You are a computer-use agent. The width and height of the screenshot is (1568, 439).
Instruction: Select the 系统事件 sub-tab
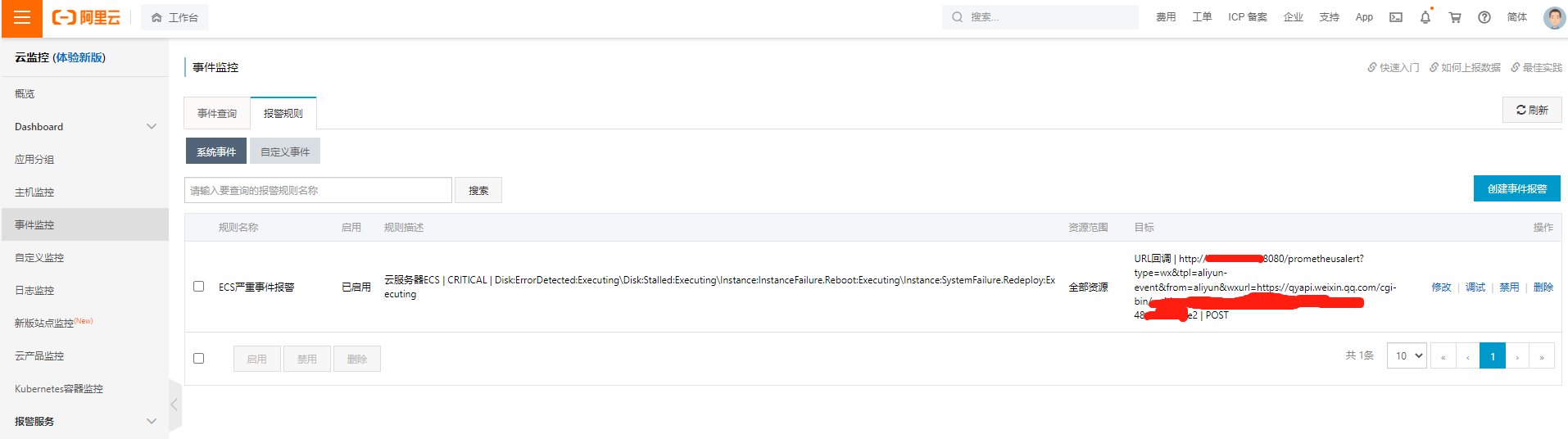(216, 152)
